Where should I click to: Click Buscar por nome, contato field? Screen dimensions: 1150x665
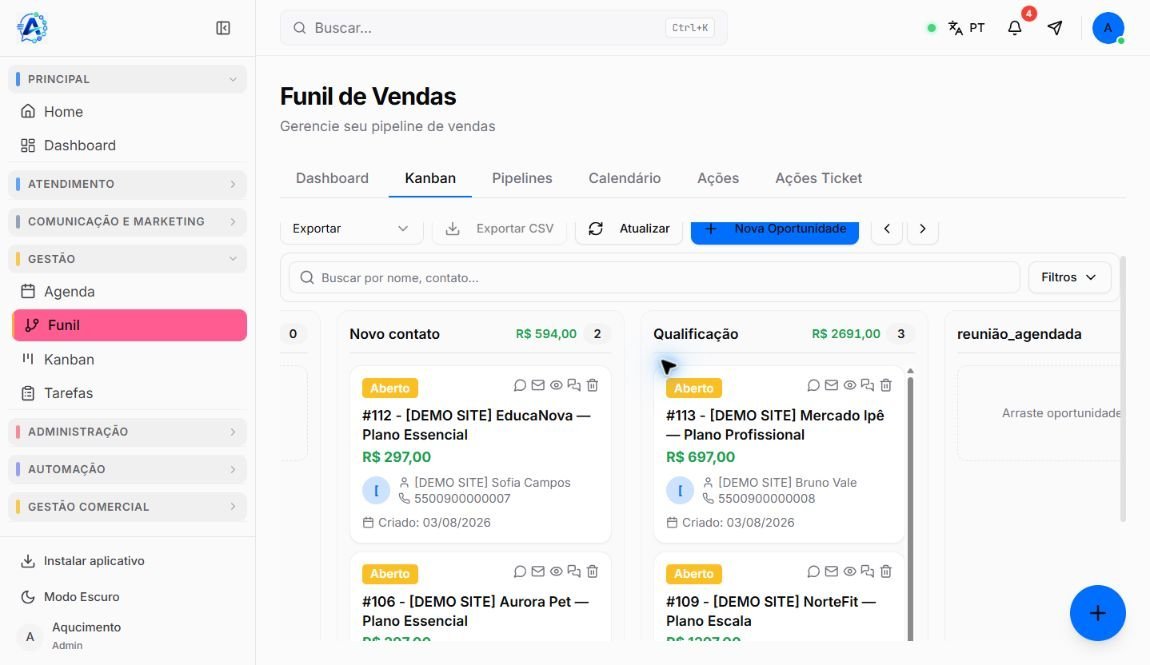point(654,277)
